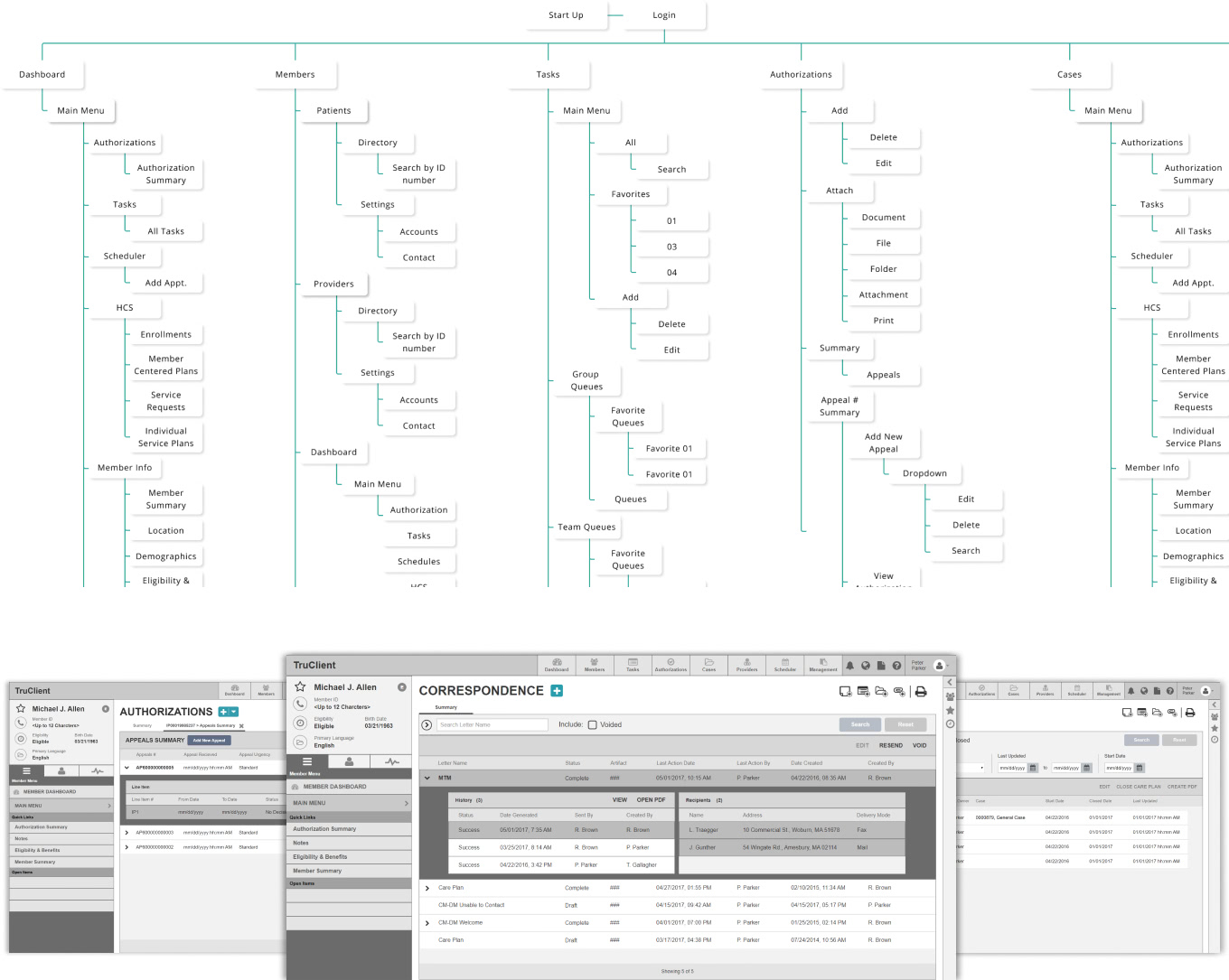Click the print icon in Correspondence header
This screenshot has width=1229, height=980.
921,692
